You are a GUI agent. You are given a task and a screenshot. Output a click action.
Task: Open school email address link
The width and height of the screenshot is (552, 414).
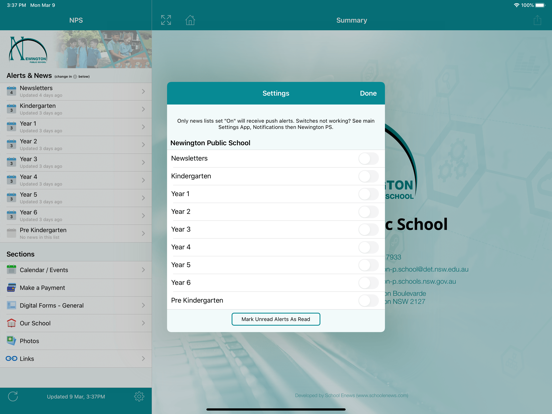pos(427,269)
